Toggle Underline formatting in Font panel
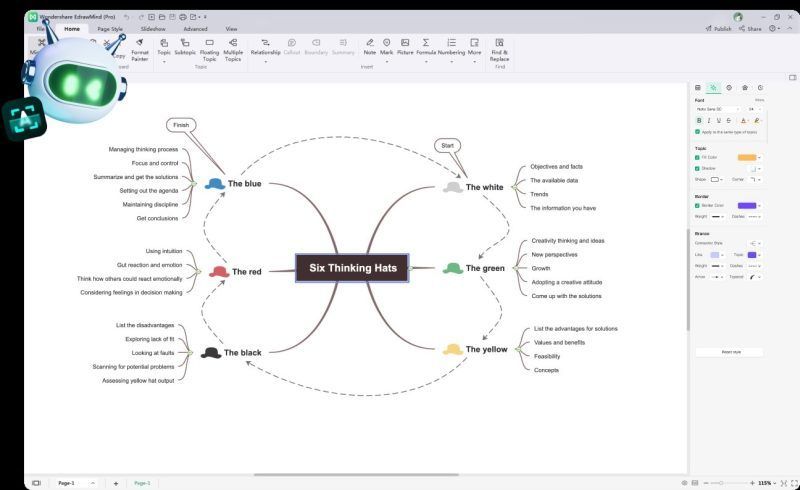 tap(719, 120)
